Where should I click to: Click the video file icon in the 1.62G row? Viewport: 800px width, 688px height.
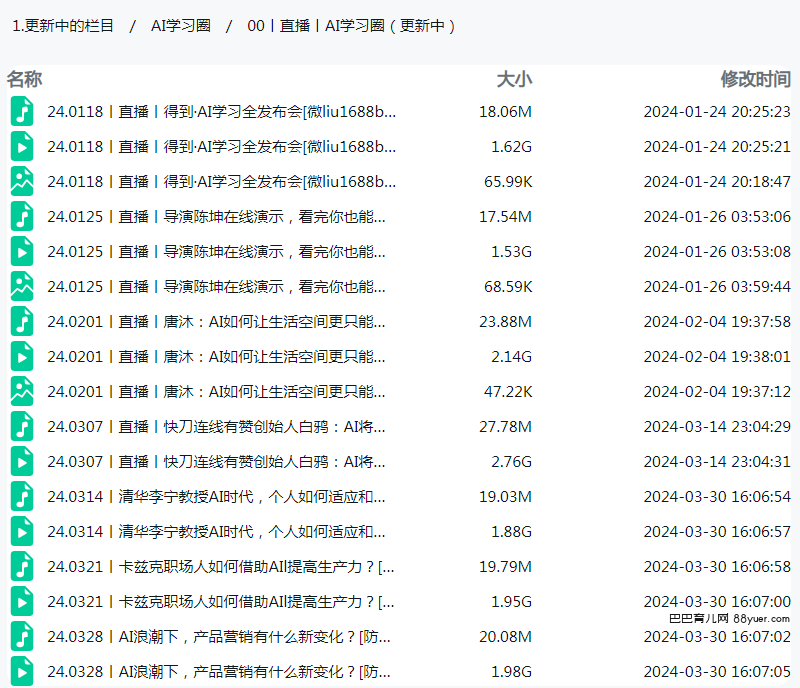point(22,146)
